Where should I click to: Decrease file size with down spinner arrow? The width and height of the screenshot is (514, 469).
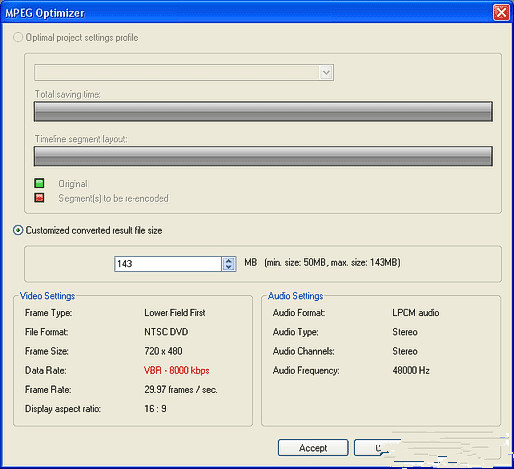(x=229, y=267)
